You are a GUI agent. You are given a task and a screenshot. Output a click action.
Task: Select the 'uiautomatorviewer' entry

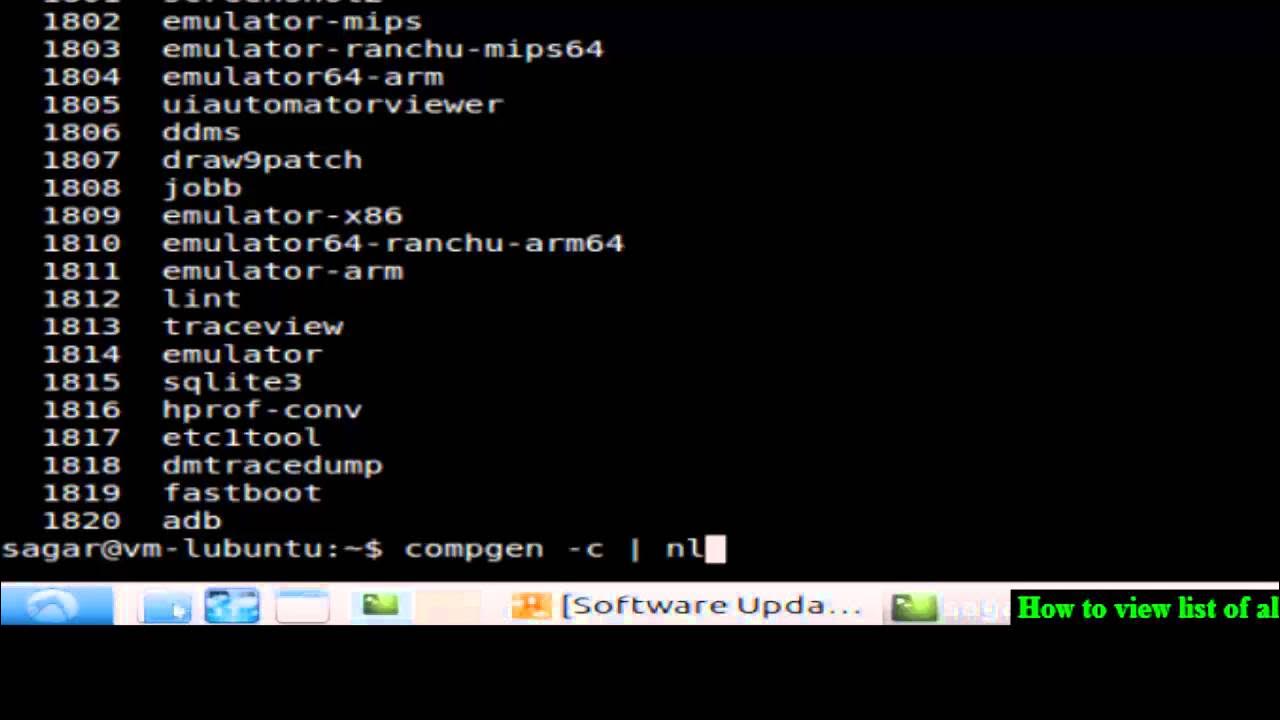273,105
